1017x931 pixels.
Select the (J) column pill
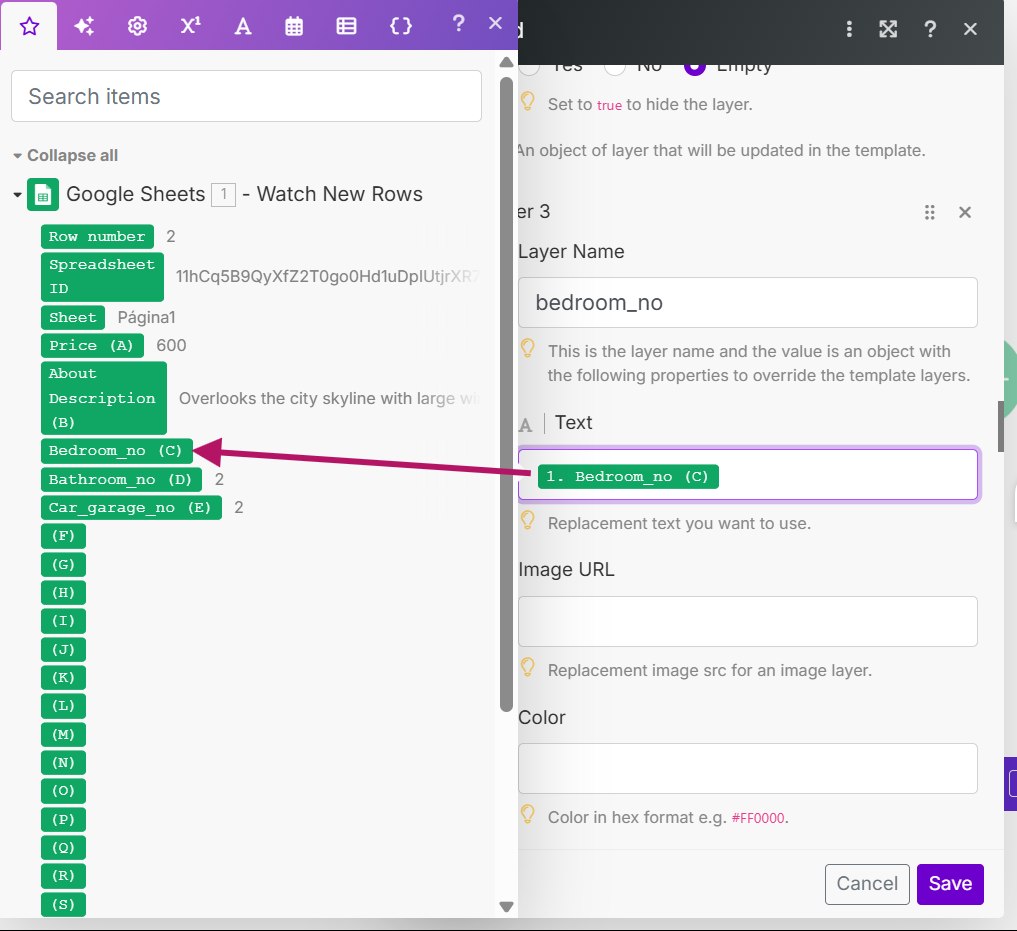(x=63, y=649)
